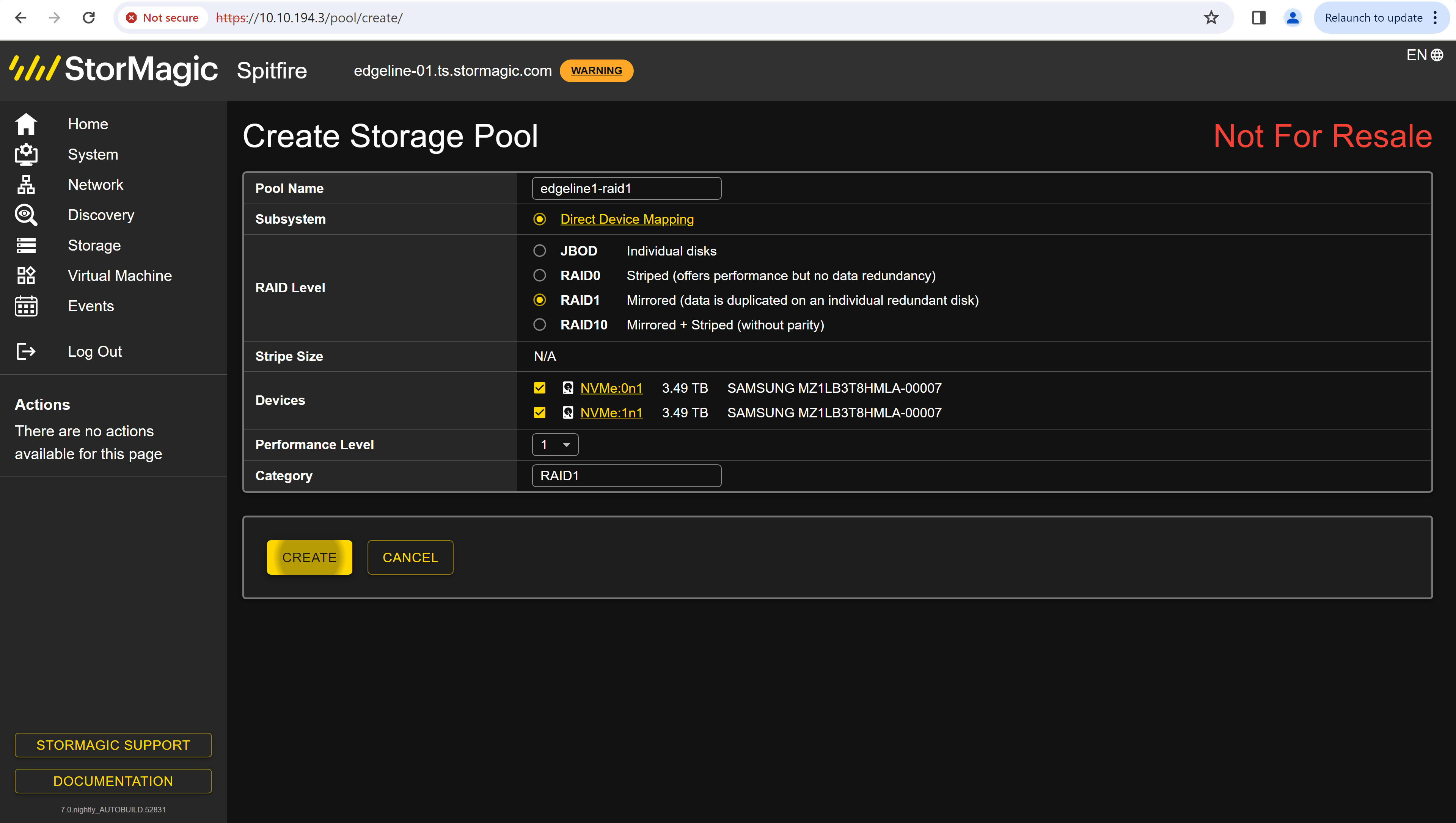The image size is (1456, 823).
Task: Open the NVMe:0n1 device link
Action: coord(611,388)
